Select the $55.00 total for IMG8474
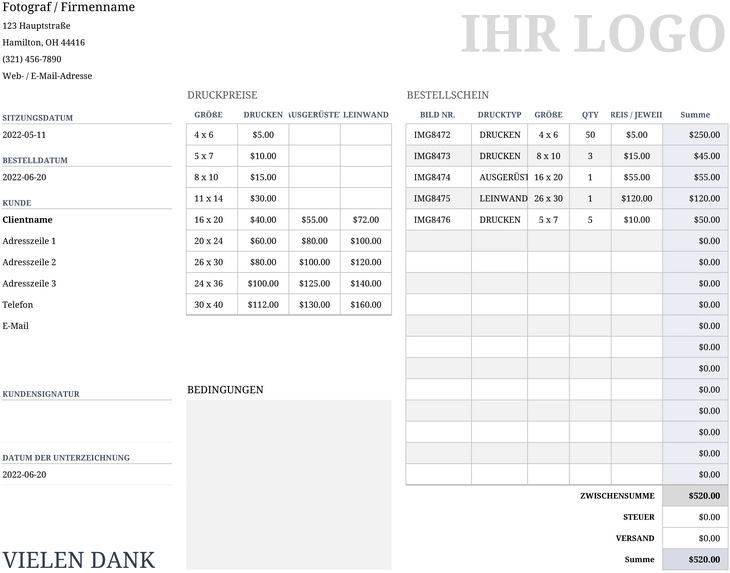The image size is (730, 573). [x=695, y=177]
